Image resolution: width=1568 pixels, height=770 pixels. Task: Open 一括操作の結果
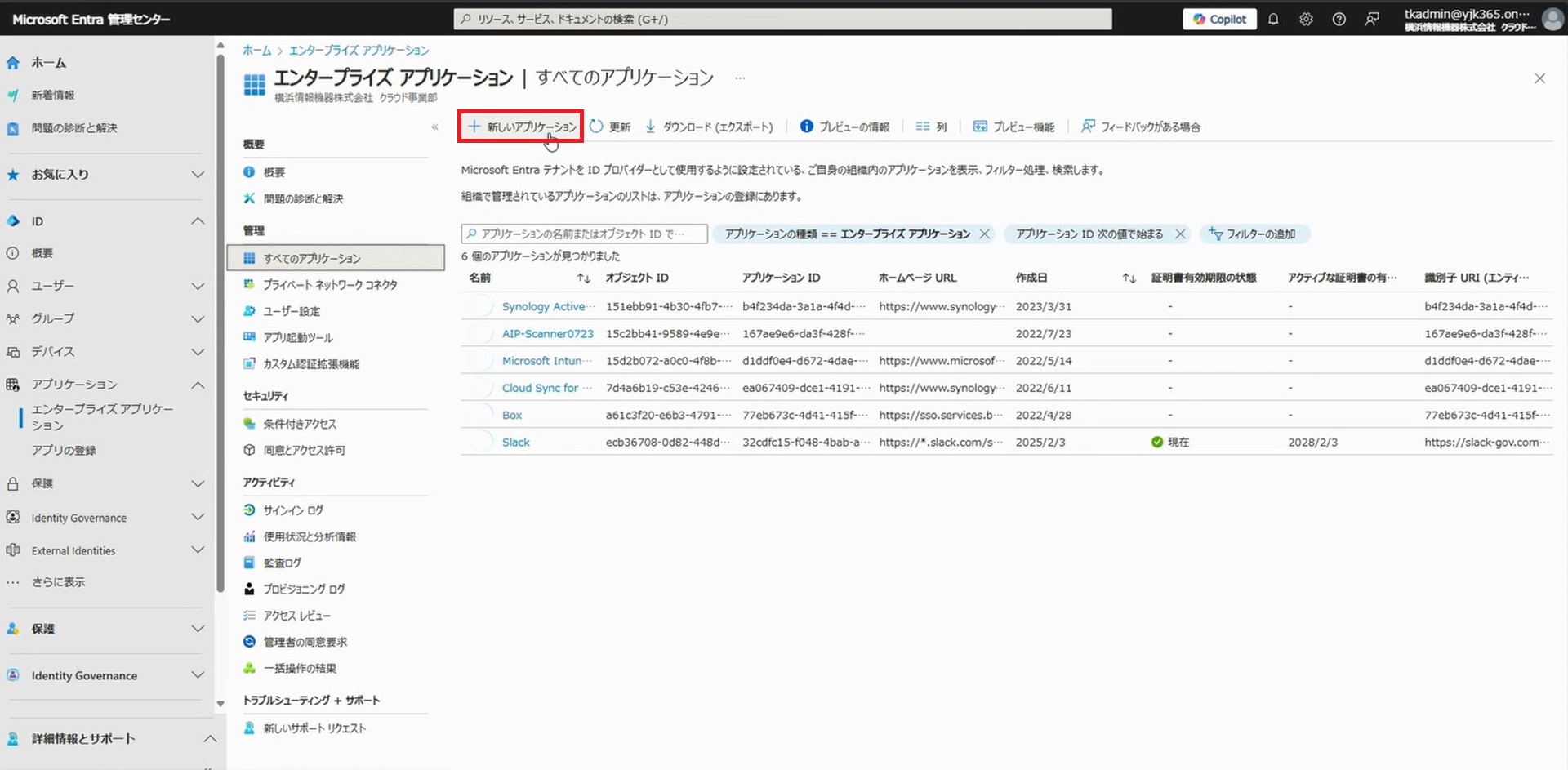[x=300, y=668]
